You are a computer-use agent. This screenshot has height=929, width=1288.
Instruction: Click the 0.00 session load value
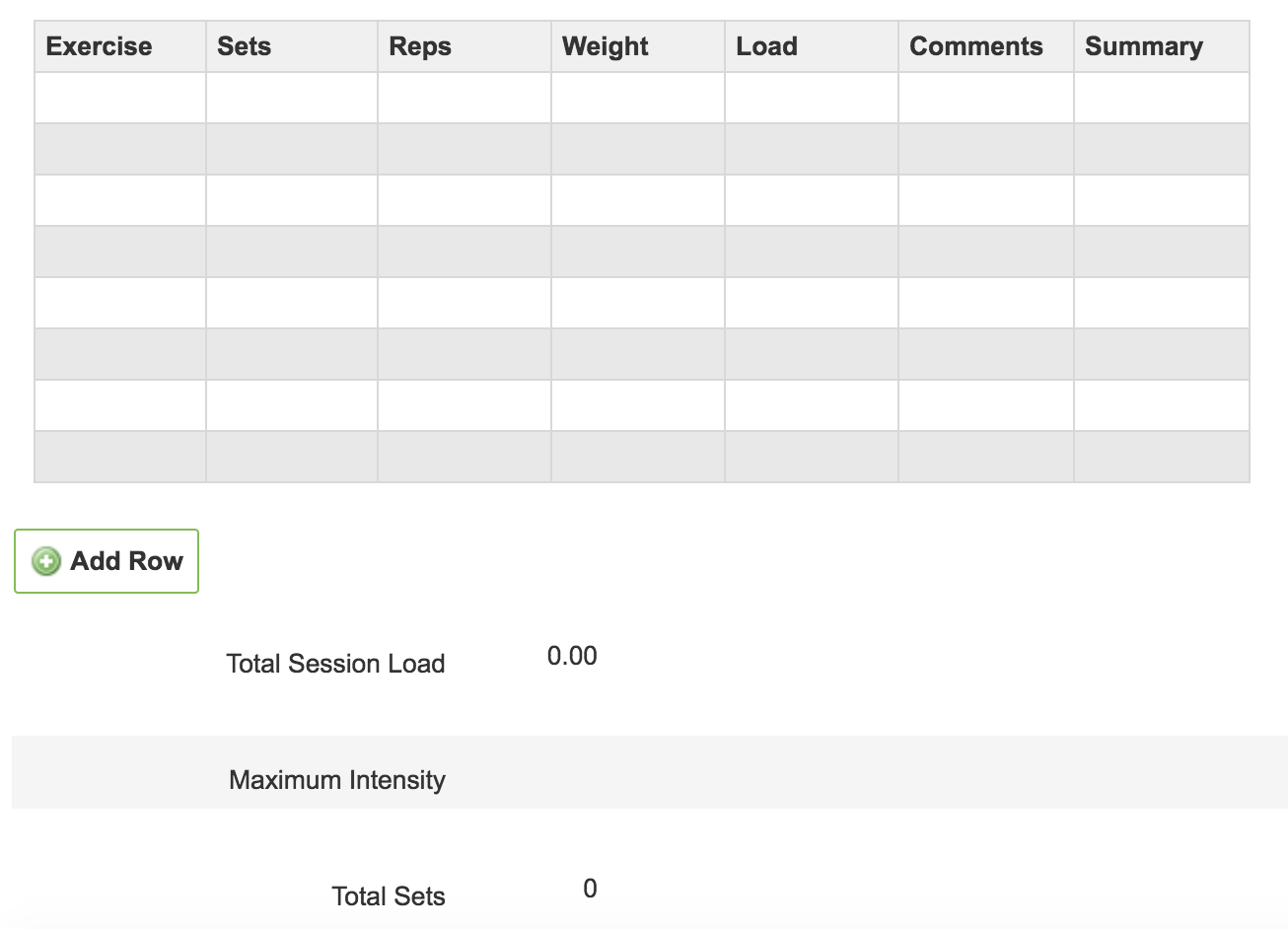(x=572, y=656)
